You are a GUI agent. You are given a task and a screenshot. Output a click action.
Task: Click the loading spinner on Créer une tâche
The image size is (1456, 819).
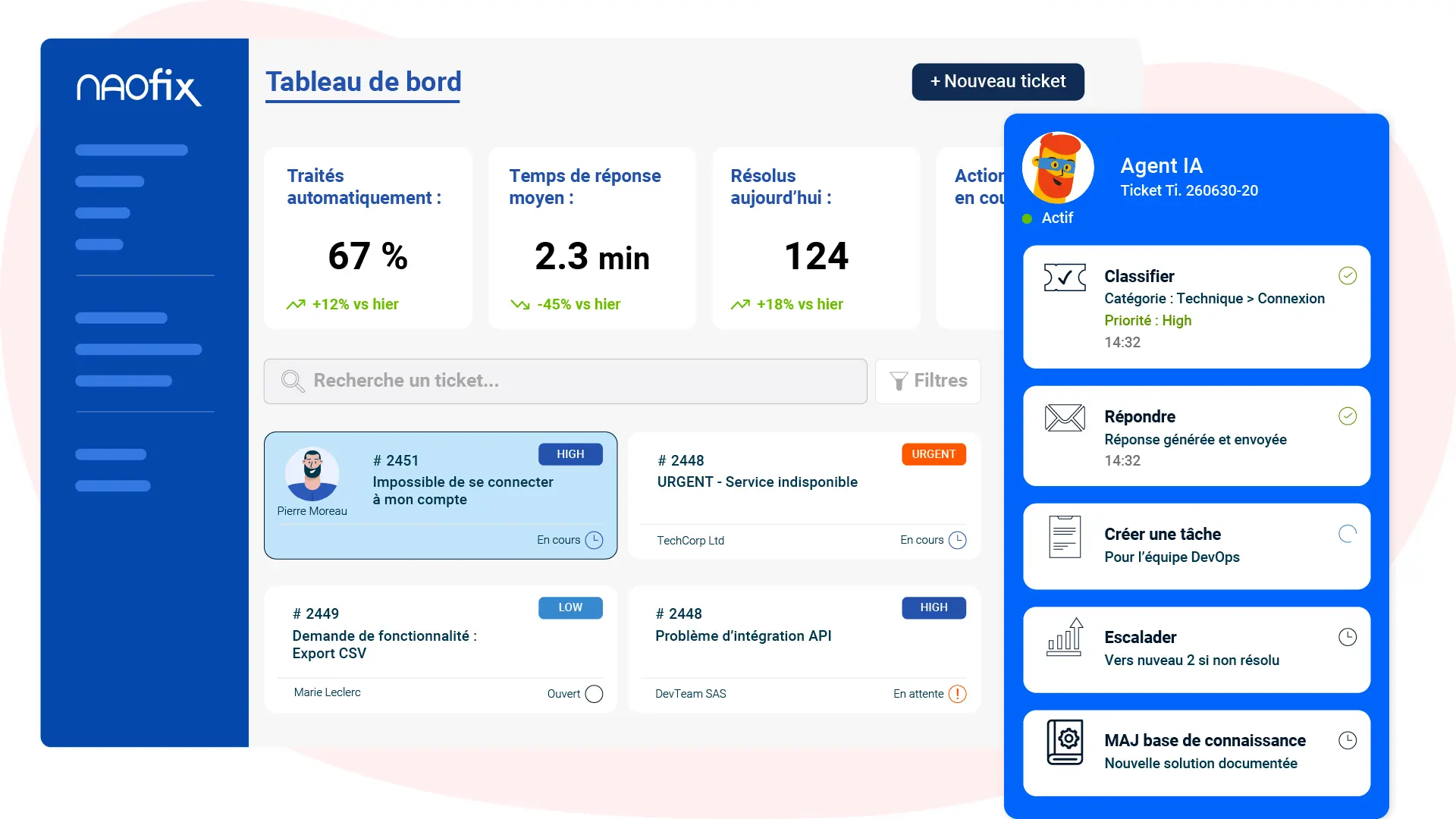coord(1348,534)
